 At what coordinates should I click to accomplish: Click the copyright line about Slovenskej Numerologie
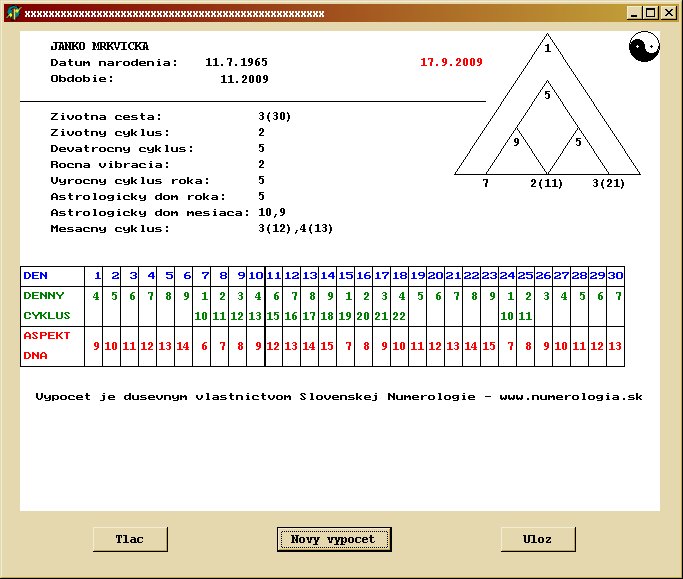339,397
